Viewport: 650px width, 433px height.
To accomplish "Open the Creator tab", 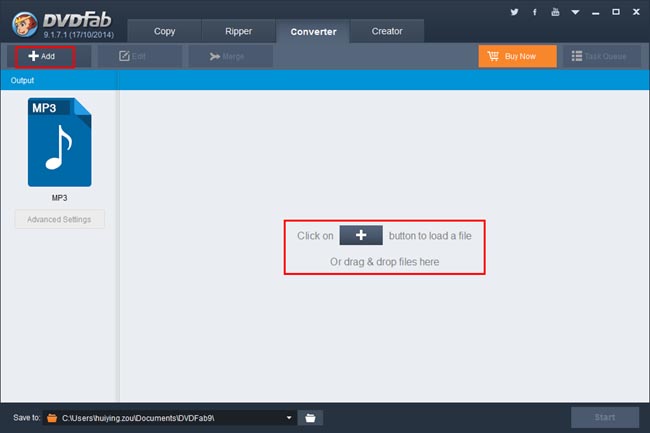I will pos(387,31).
